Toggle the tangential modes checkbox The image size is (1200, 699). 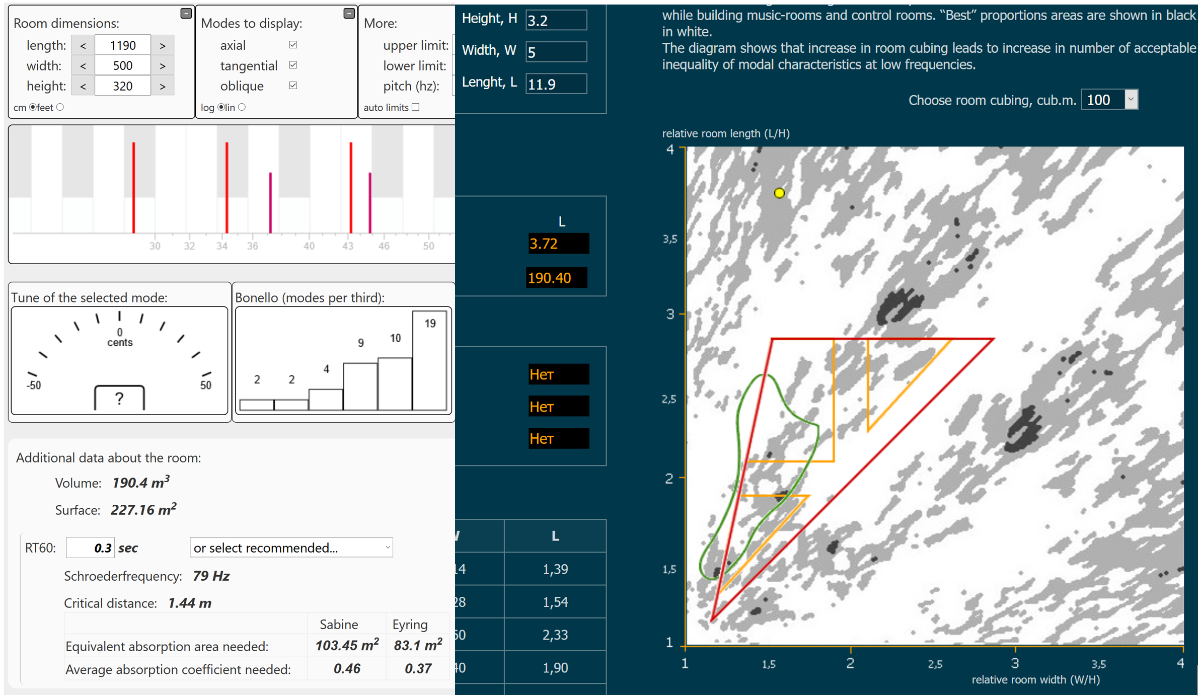click(292, 66)
